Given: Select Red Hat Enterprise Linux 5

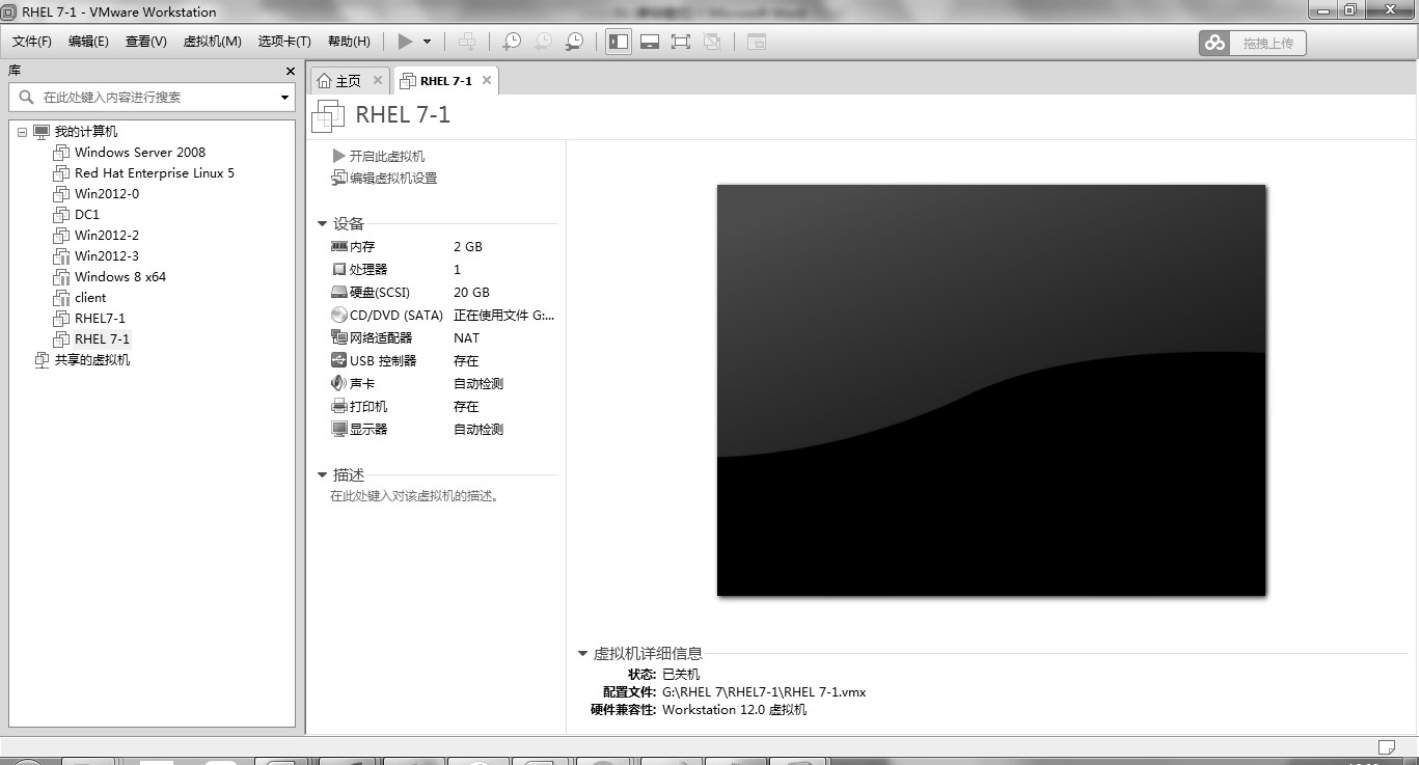Looking at the screenshot, I should (x=154, y=173).
